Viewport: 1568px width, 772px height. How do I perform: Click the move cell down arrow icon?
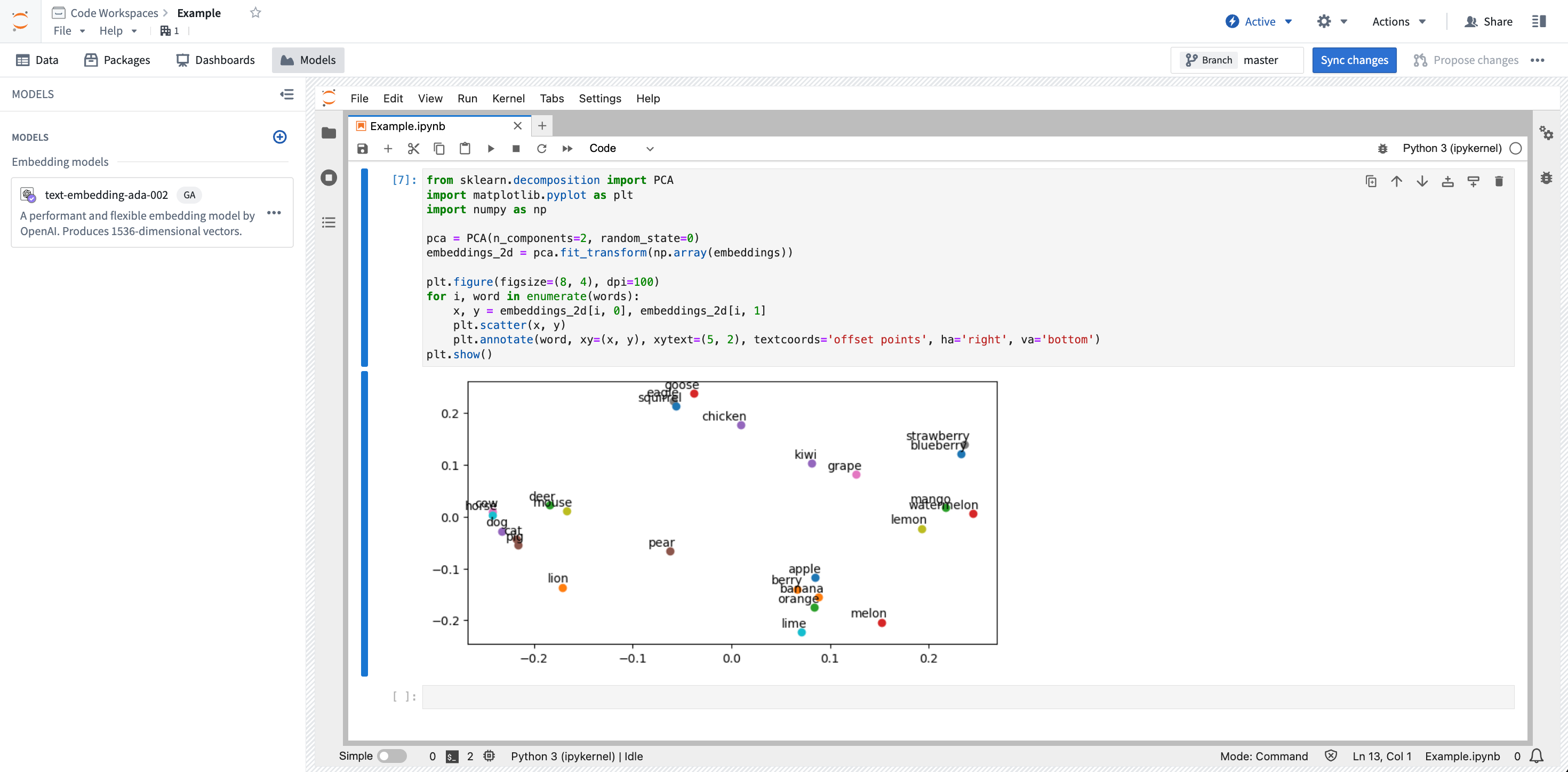pos(1422,181)
